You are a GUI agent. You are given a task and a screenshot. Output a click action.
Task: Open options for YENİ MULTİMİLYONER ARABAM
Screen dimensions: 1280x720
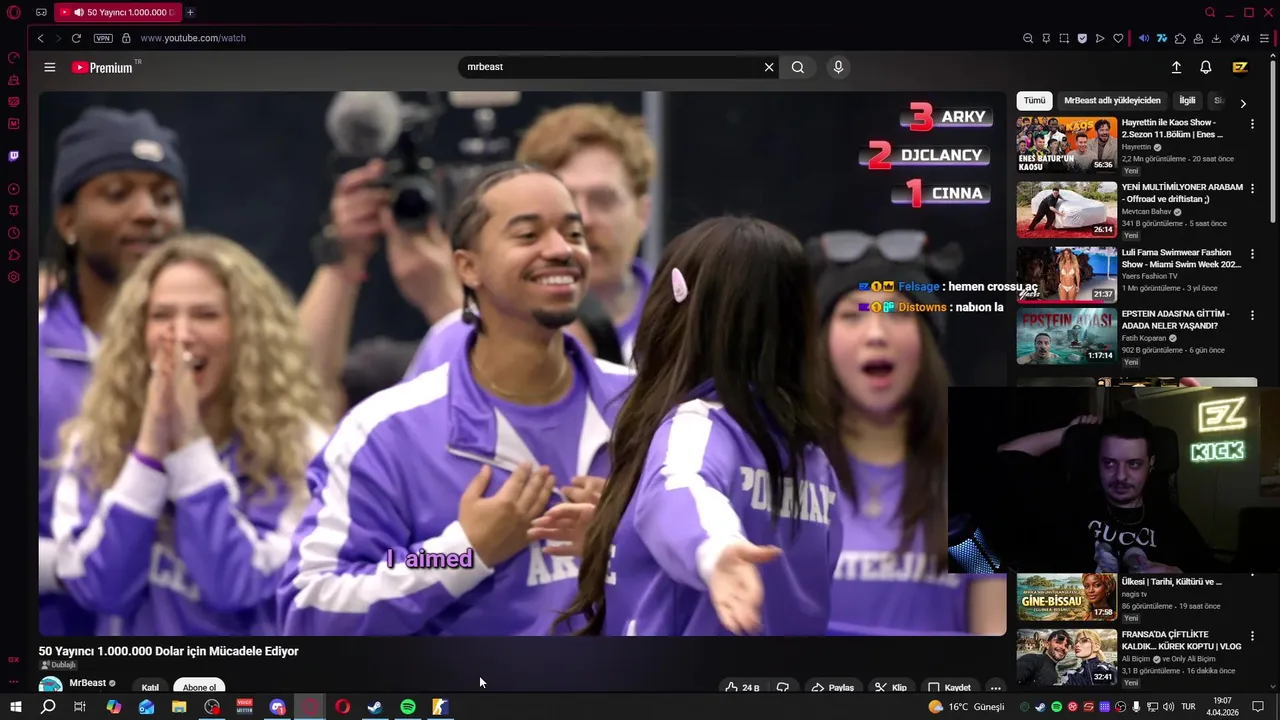coord(1252,189)
